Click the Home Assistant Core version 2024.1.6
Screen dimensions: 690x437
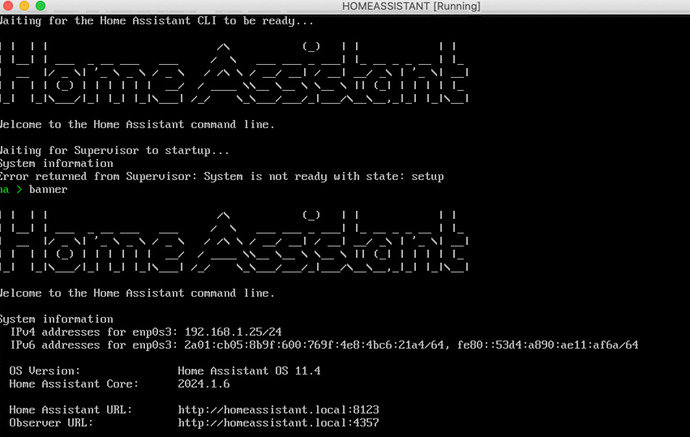[204, 384]
